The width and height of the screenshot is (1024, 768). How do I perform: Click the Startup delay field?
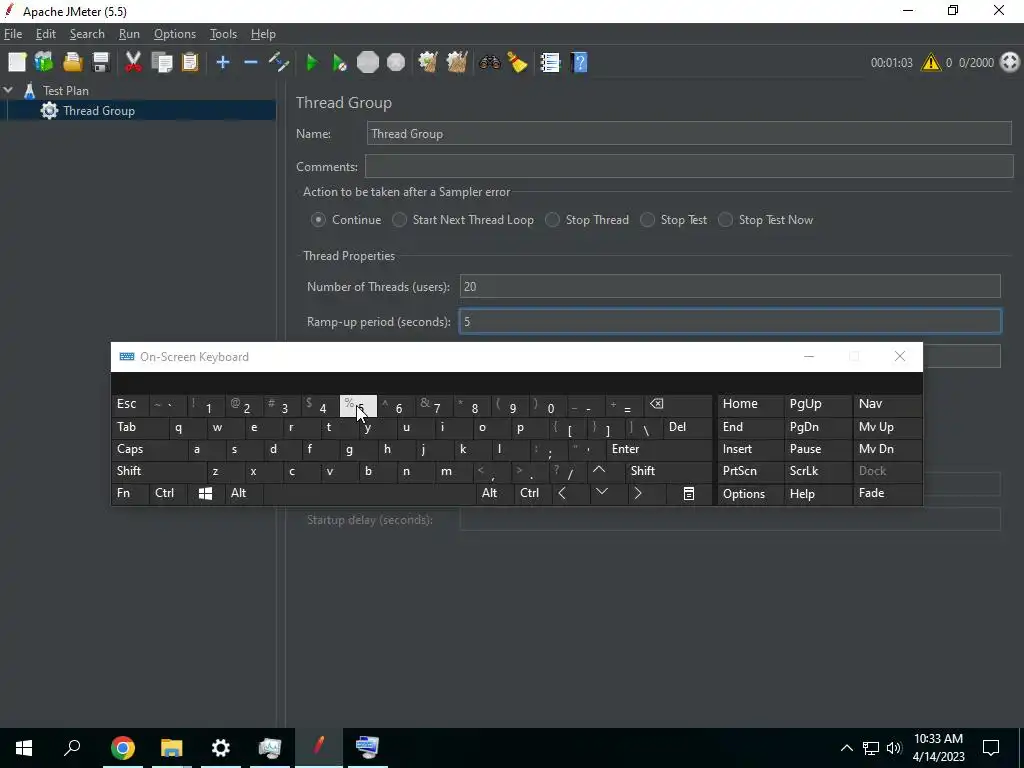(730, 520)
